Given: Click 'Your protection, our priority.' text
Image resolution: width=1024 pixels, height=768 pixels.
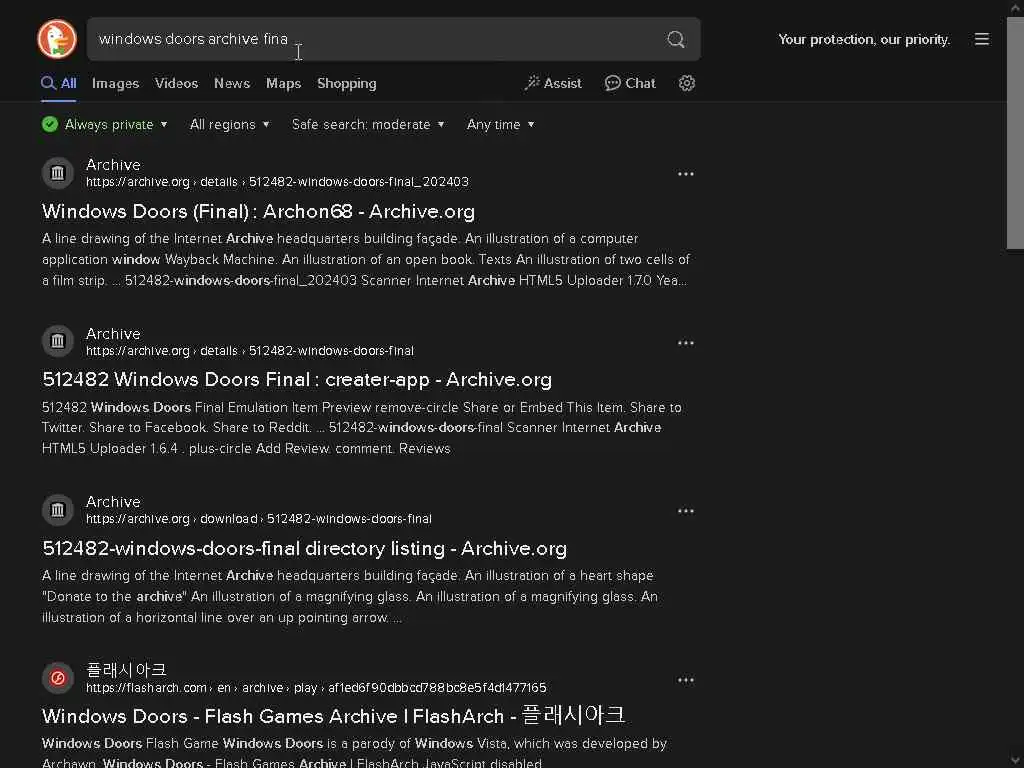Looking at the screenshot, I should [x=864, y=39].
